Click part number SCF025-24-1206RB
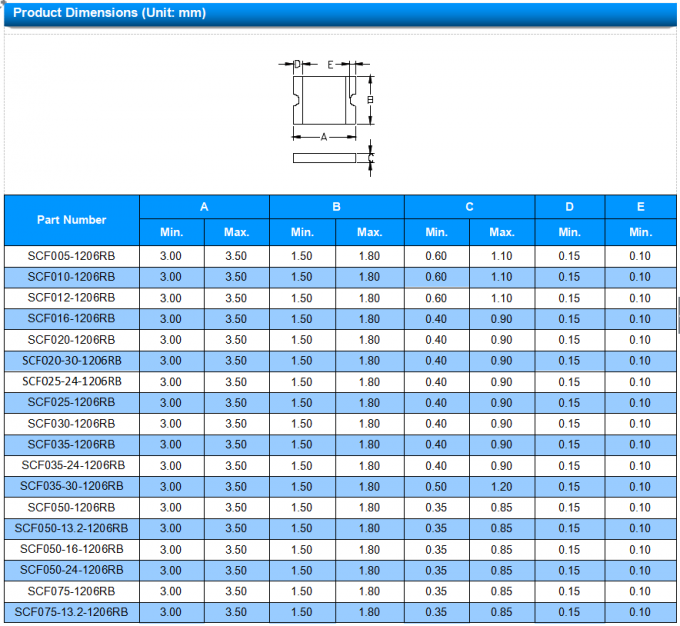 tap(71, 381)
